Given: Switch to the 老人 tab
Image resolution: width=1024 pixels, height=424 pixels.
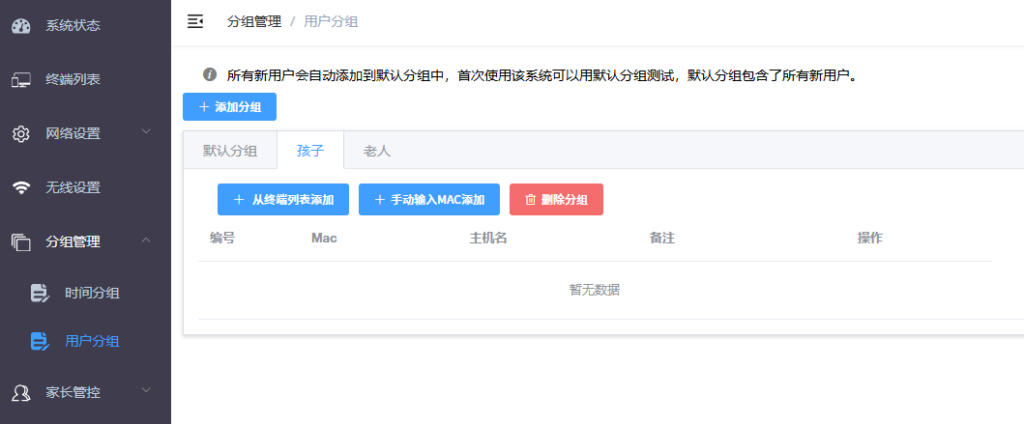Looking at the screenshot, I should tap(377, 151).
